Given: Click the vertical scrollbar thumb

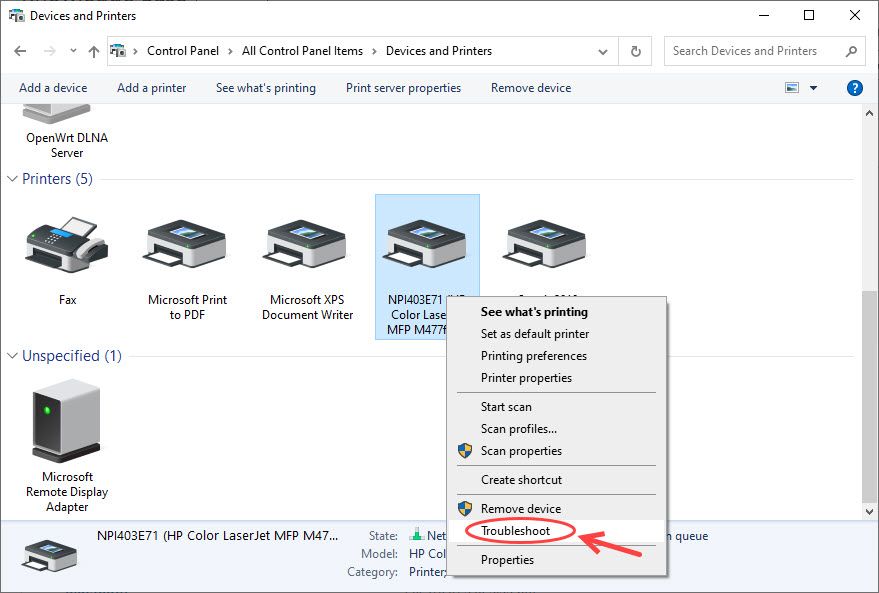Looking at the screenshot, I should click(869, 396).
